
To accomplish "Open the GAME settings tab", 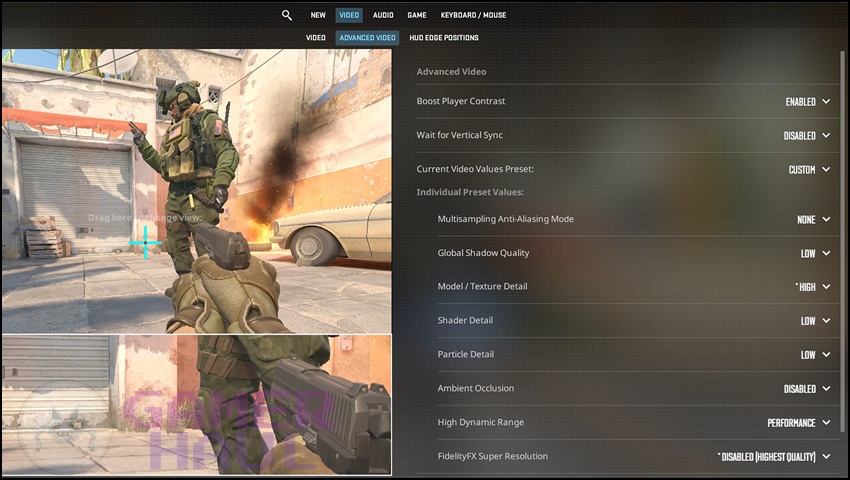I will coord(417,15).
